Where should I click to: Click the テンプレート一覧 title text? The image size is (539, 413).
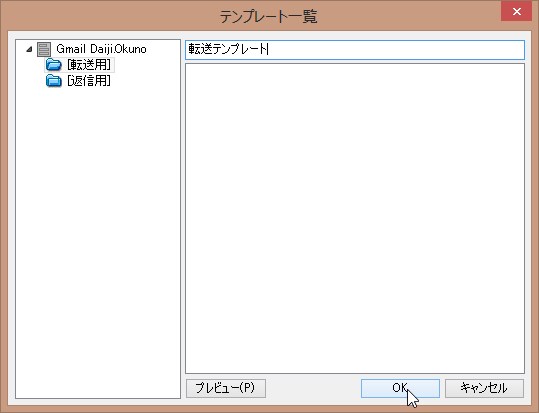click(268, 17)
